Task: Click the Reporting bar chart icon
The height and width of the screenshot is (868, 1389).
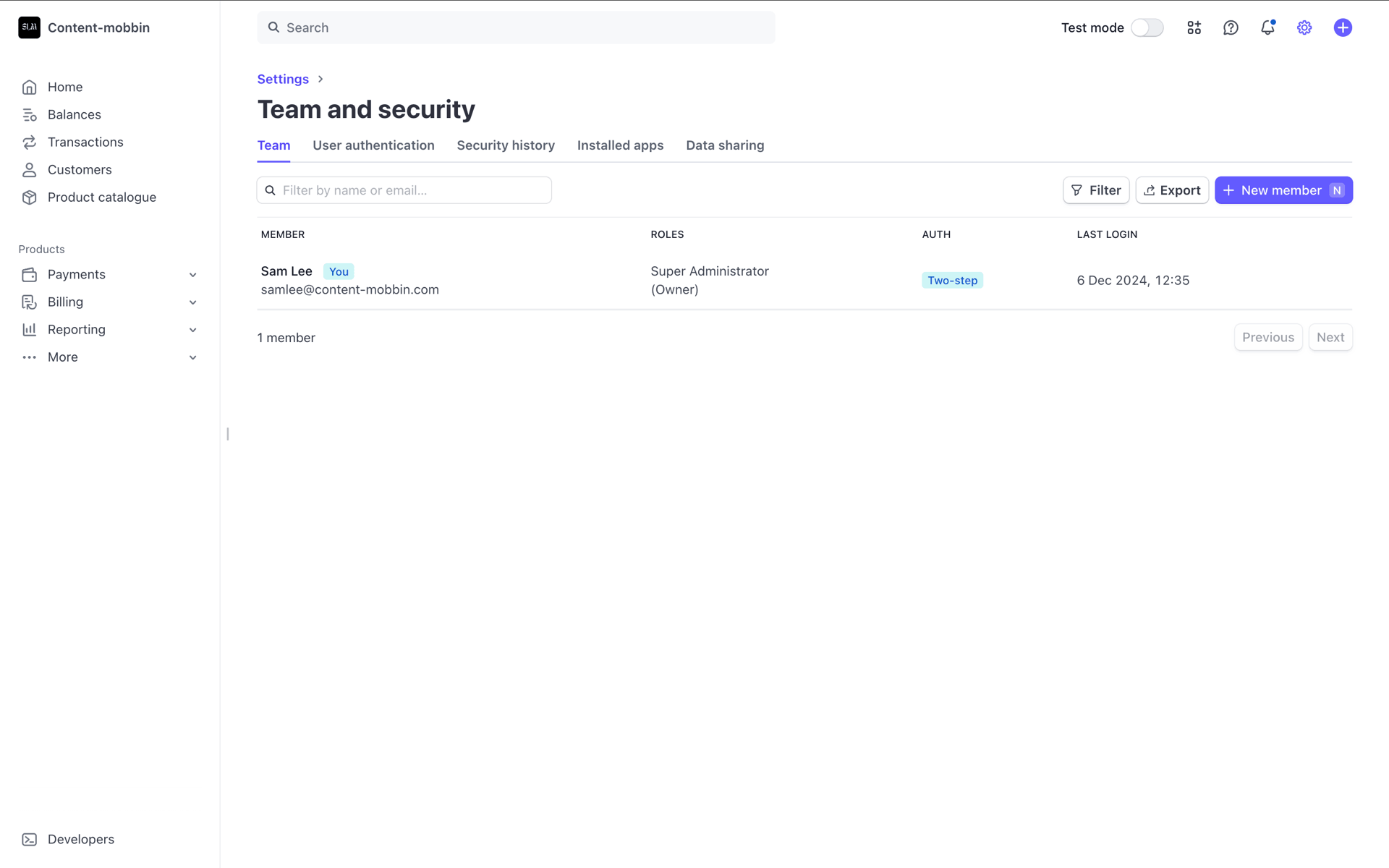Action: (x=29, y=329)
